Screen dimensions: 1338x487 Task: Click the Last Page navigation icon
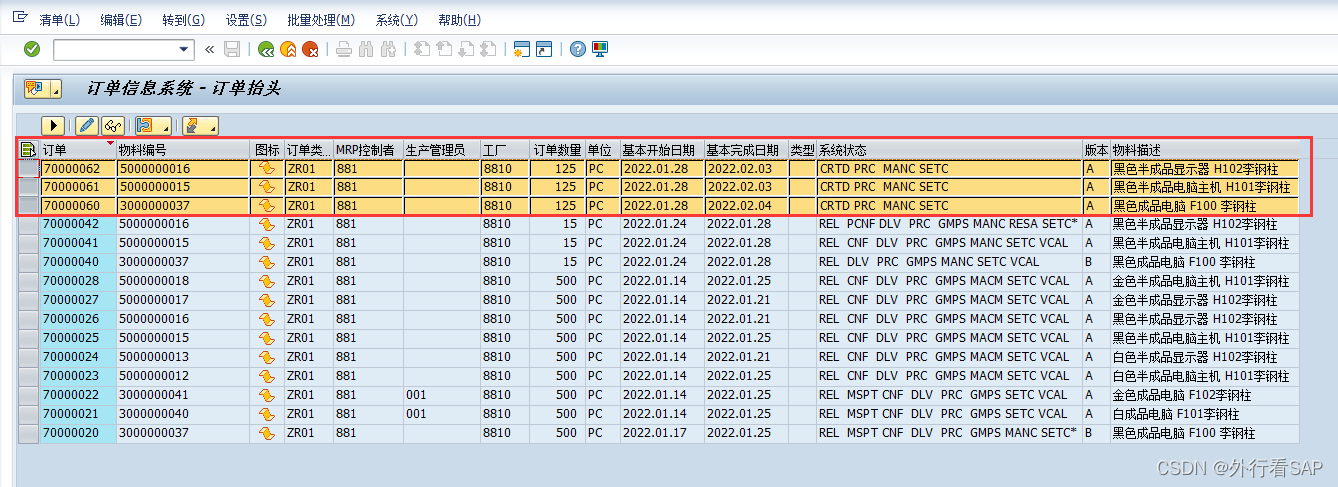point(489,49)
